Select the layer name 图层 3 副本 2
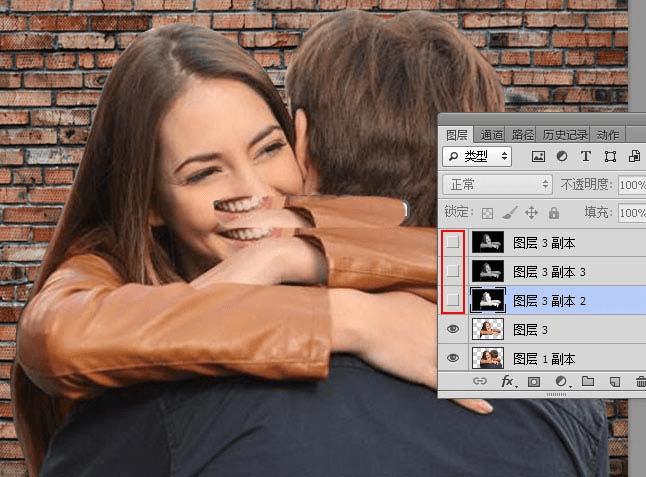The image size is (646, 477). (549, 301)
